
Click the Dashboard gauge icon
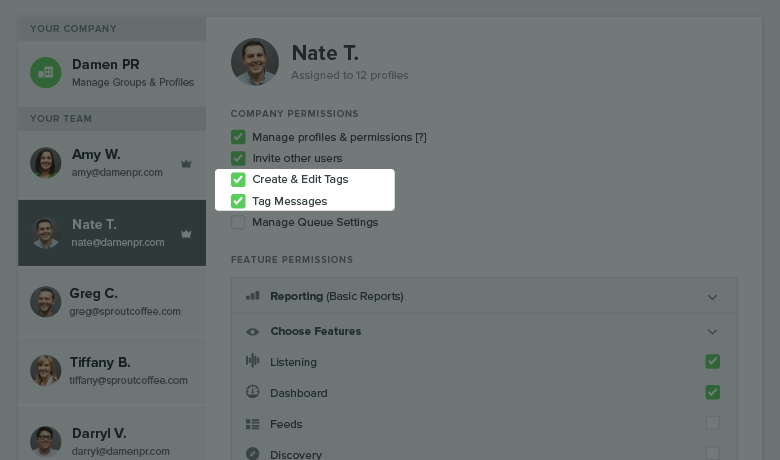253,392
